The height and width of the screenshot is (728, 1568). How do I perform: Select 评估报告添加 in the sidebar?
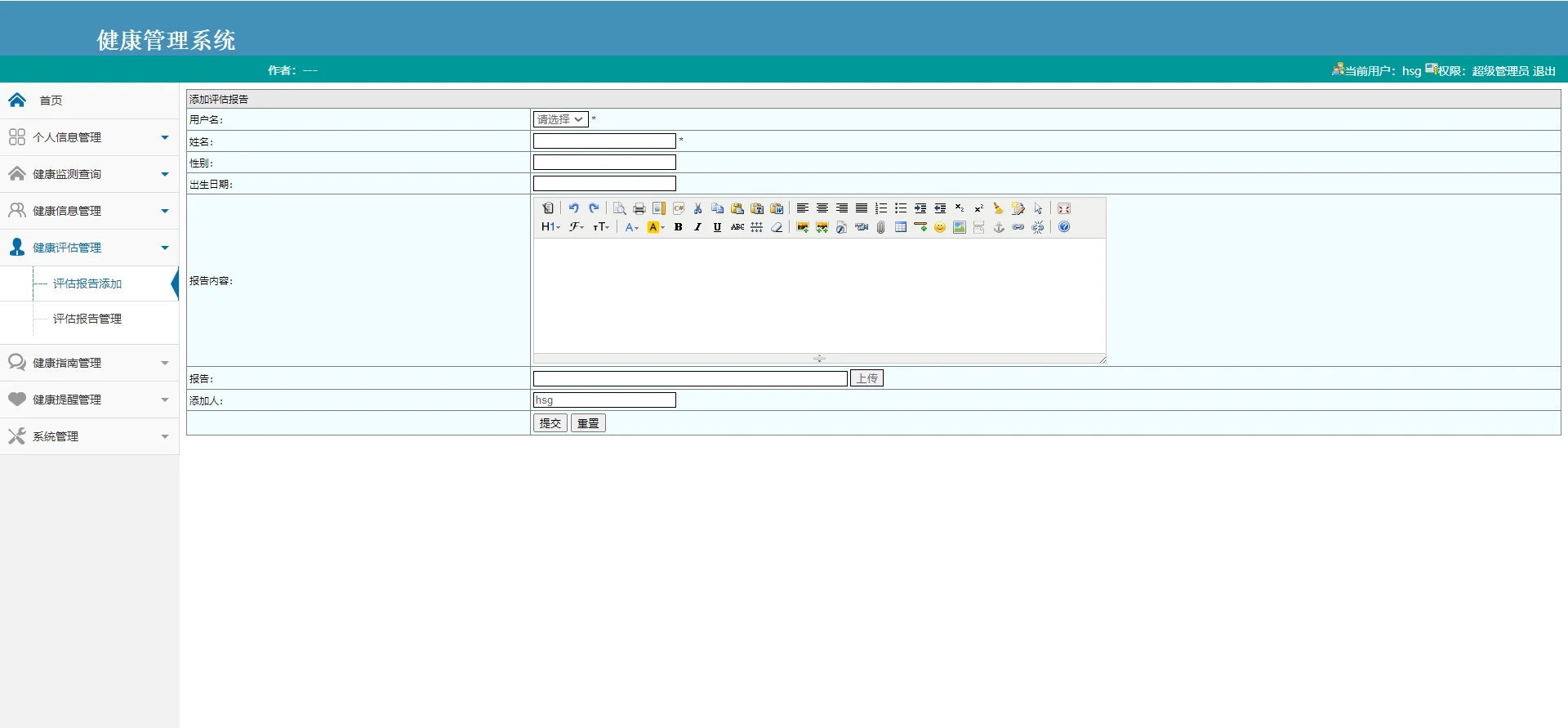(87, 284)
